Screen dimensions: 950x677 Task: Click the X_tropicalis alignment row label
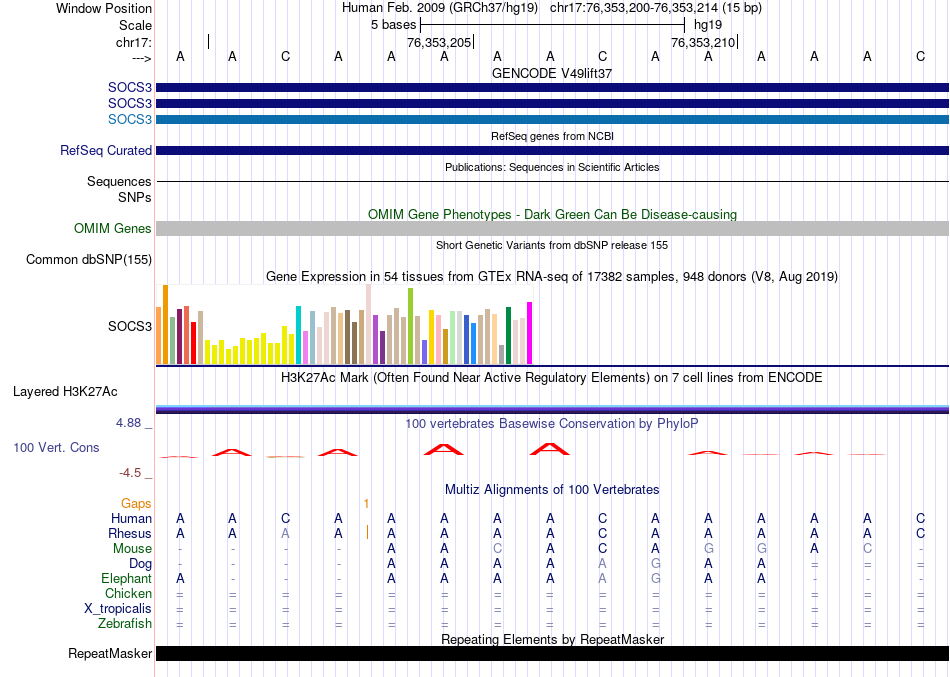pyautogui.click(x=118, y=609)
